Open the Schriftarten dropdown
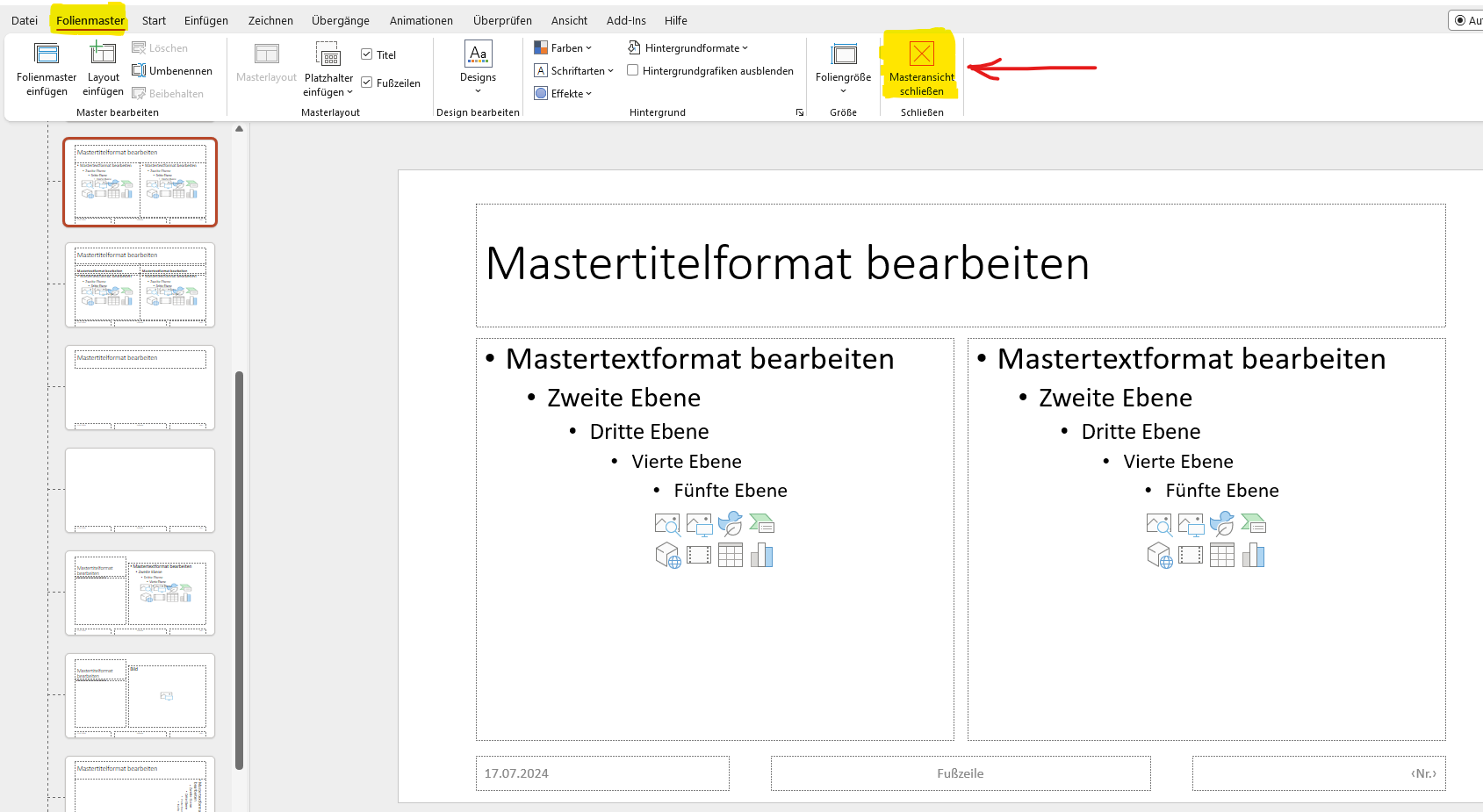1483x812 pixels. (574, 71)
